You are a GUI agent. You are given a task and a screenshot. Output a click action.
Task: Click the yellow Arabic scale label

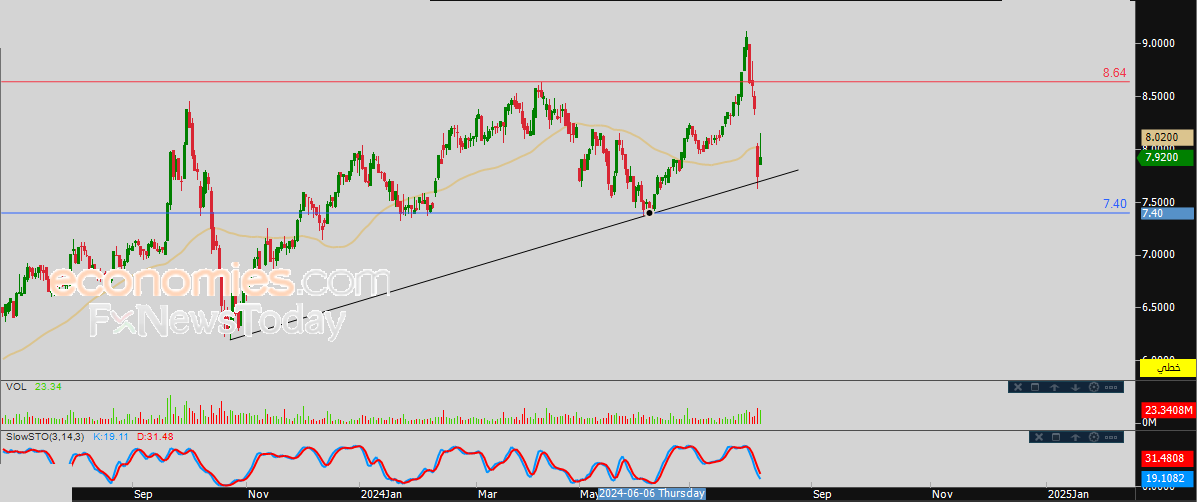1167,368
